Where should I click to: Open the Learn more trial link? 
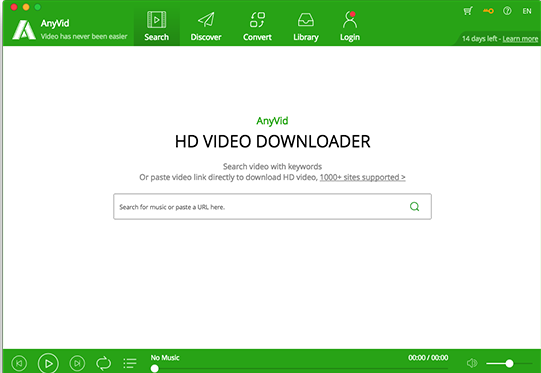tap(520, 39)
